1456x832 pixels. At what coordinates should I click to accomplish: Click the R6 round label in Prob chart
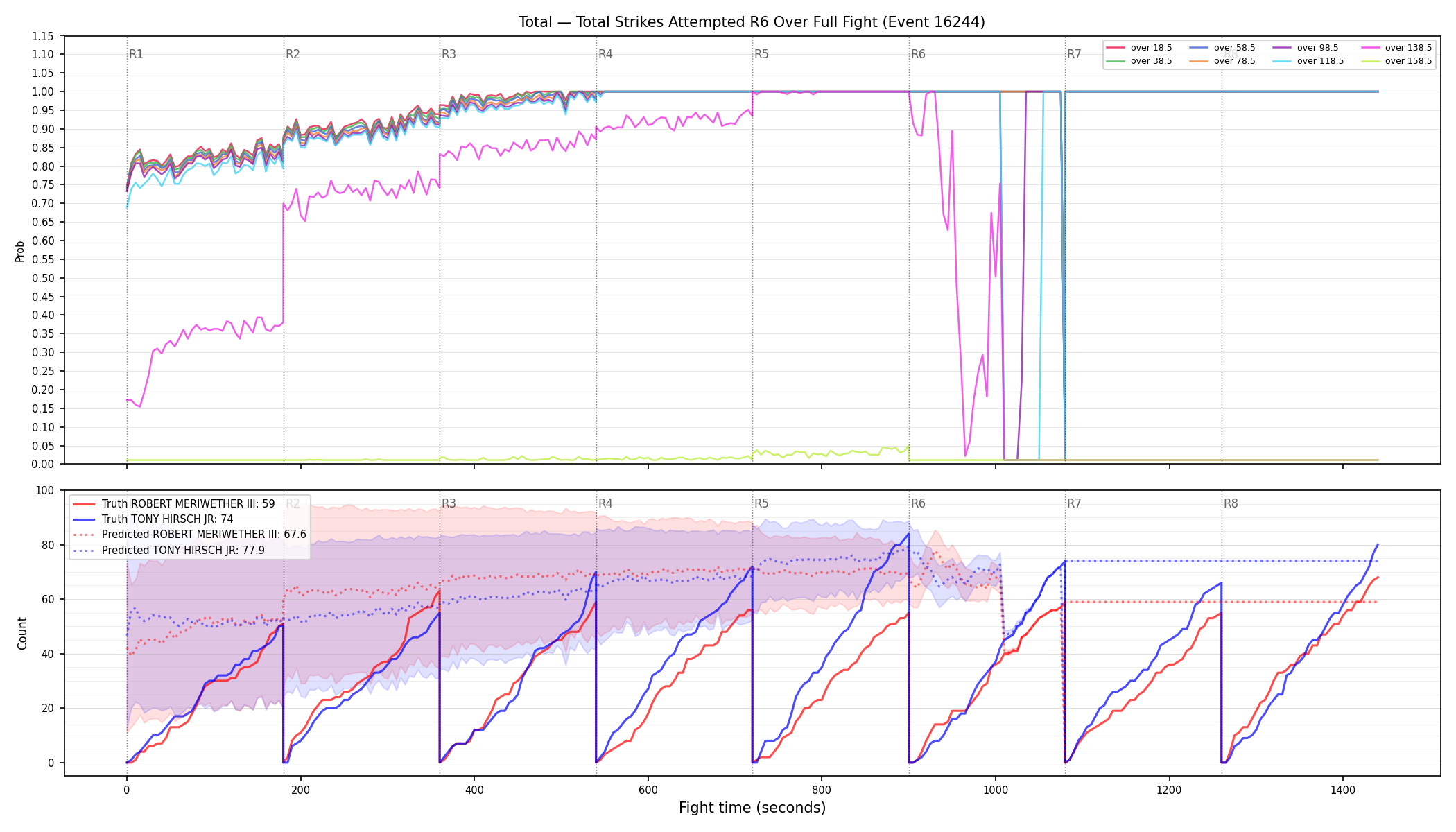pyautogui.click(x=918, y=54)
